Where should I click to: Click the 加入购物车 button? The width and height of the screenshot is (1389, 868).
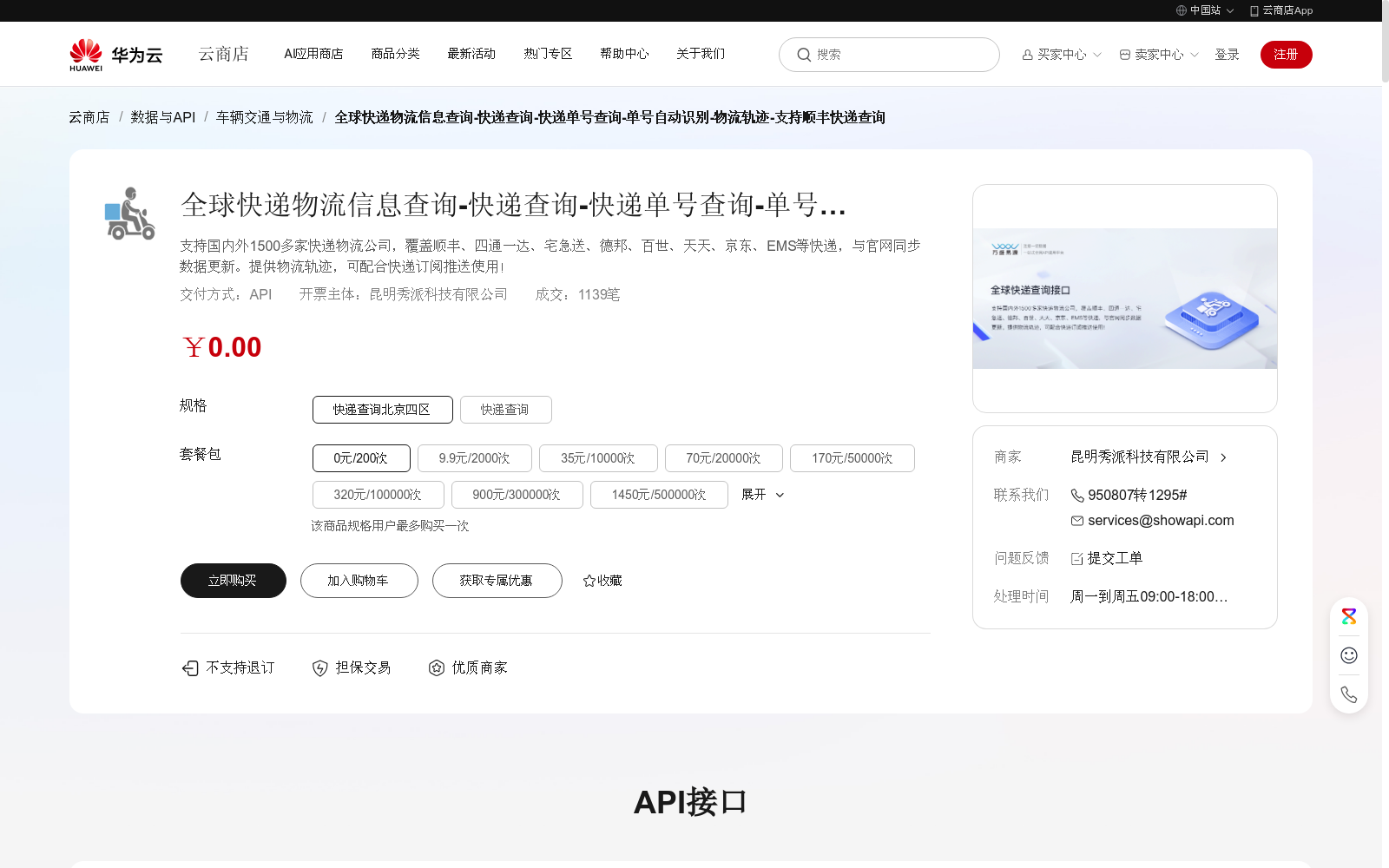[359, 581]
